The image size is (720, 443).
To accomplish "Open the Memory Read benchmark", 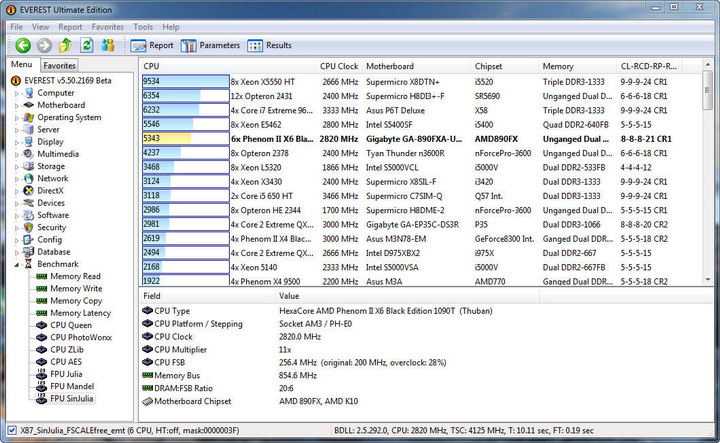I will 75,276.
